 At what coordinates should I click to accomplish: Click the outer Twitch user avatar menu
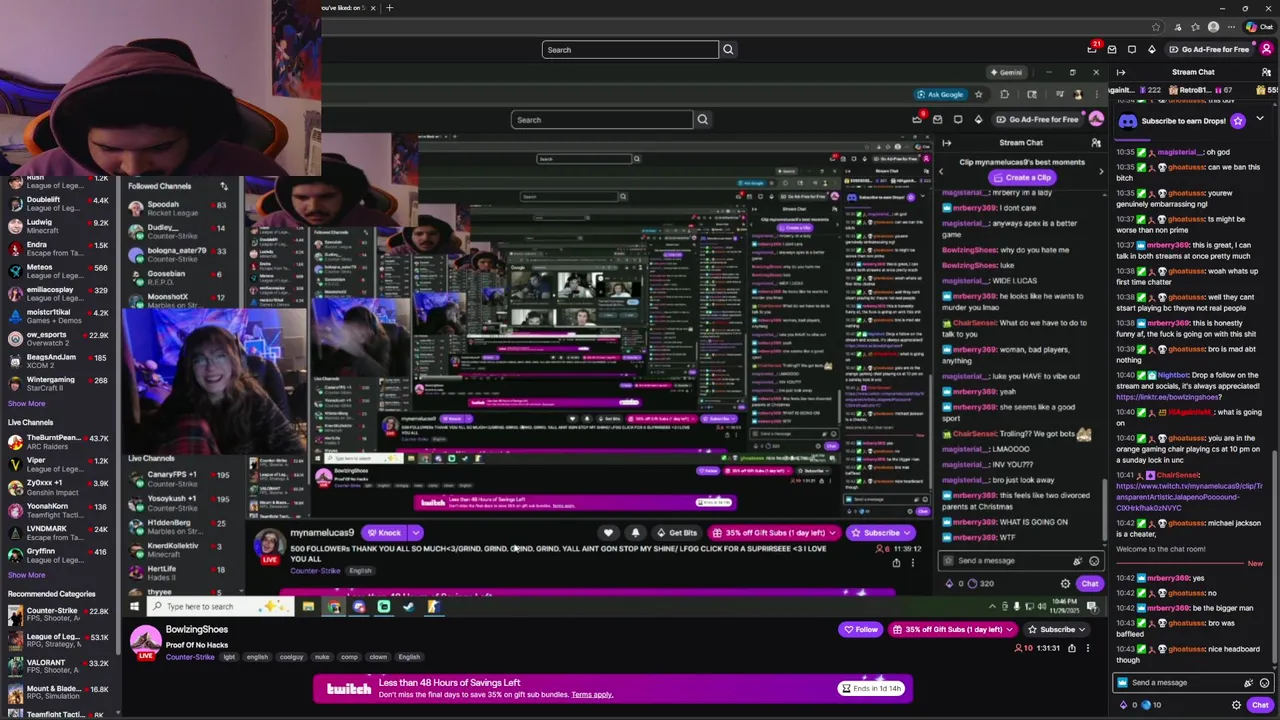pos(1266,49)
